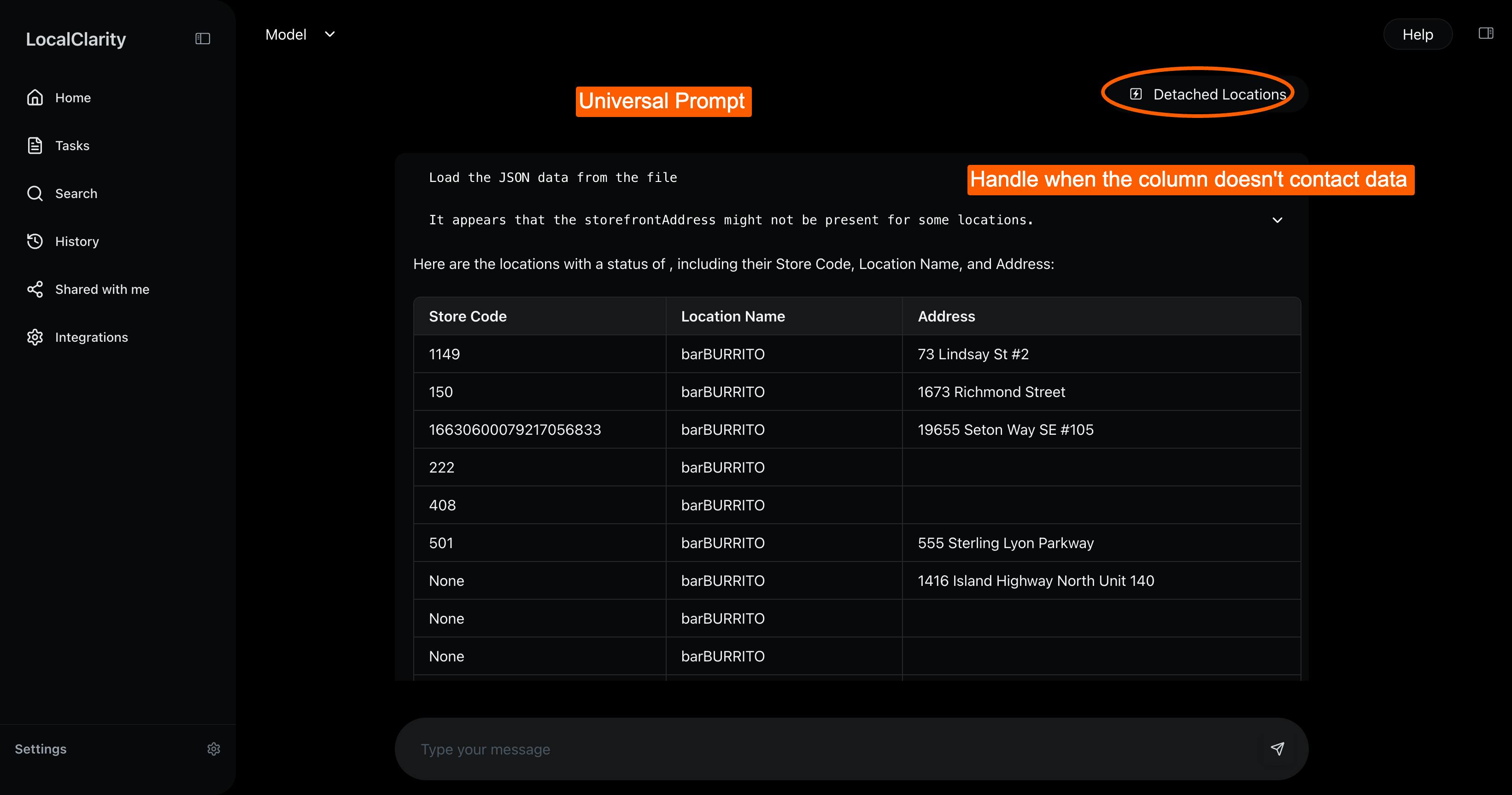The height and width of the screenshot is (795, 1512).
Task: Expand the storefrontAddress code step chevron
Action: [x=1277, y=220]
